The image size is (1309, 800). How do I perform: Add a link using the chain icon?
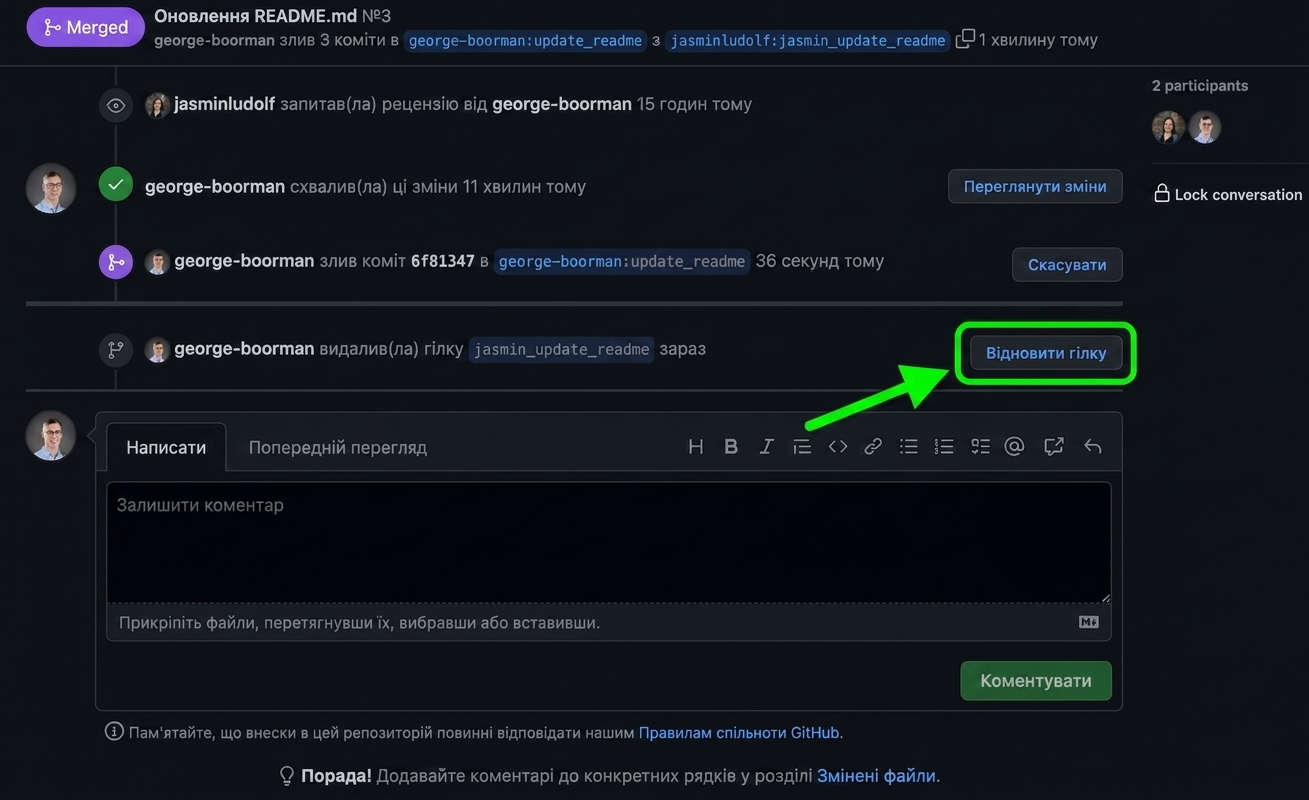873,447
